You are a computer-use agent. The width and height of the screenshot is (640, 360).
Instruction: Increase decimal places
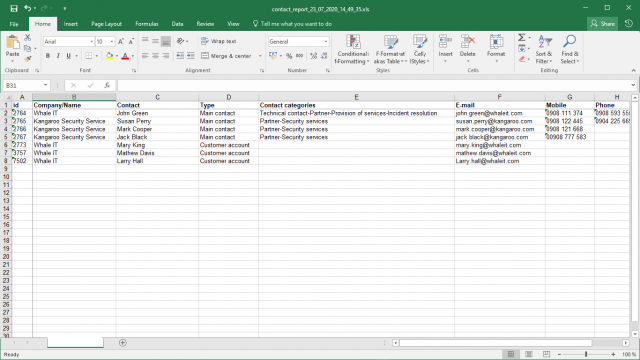pos(313,56)
